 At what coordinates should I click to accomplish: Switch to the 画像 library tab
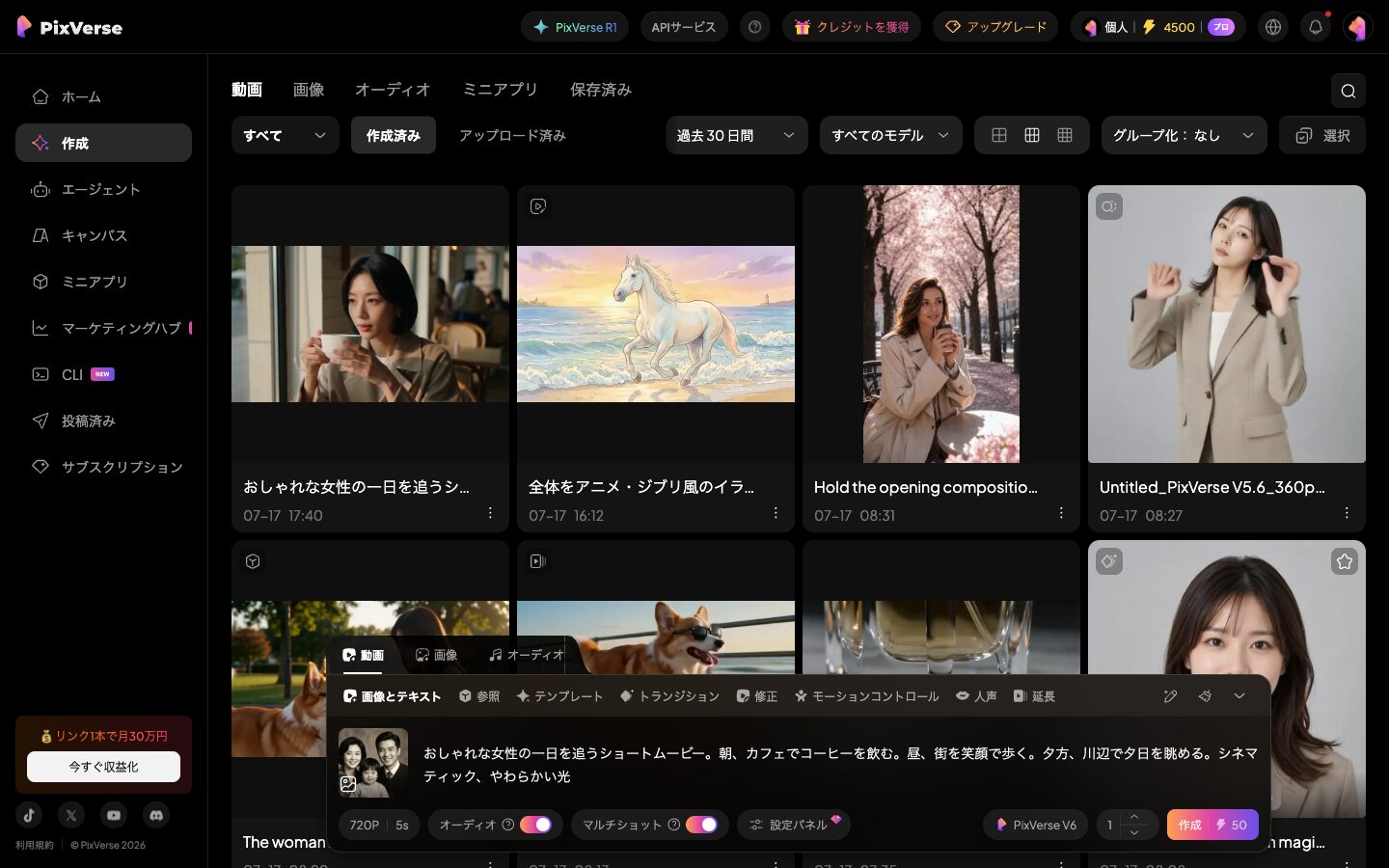[309, 90]
